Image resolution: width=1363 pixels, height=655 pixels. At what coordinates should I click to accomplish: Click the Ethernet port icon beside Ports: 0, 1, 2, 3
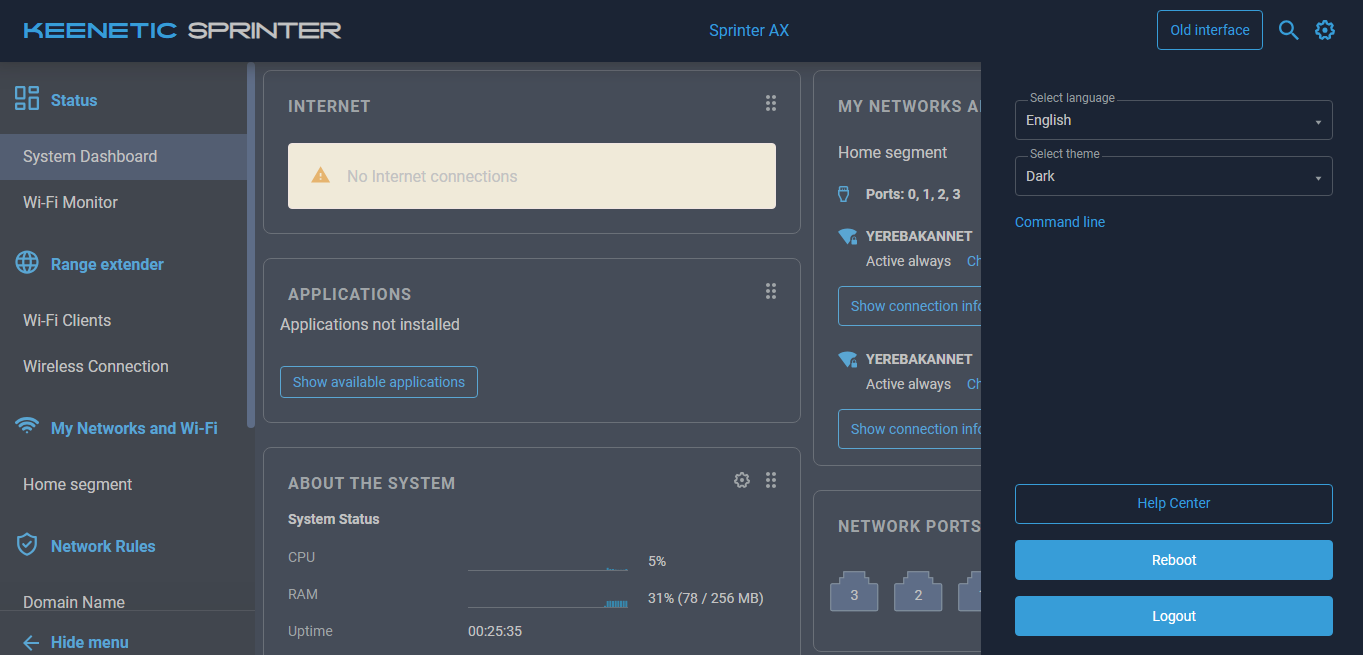(844, 193)
